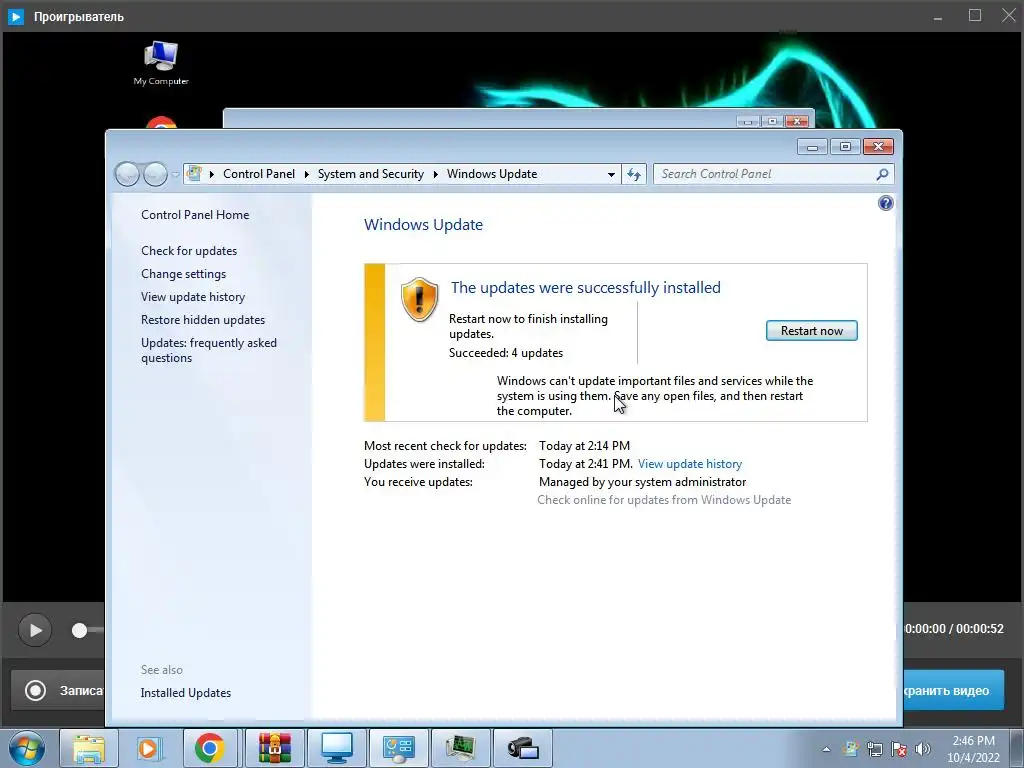1024x768 pixels.
Task: Play the video in the player
Action: [35, 630]
